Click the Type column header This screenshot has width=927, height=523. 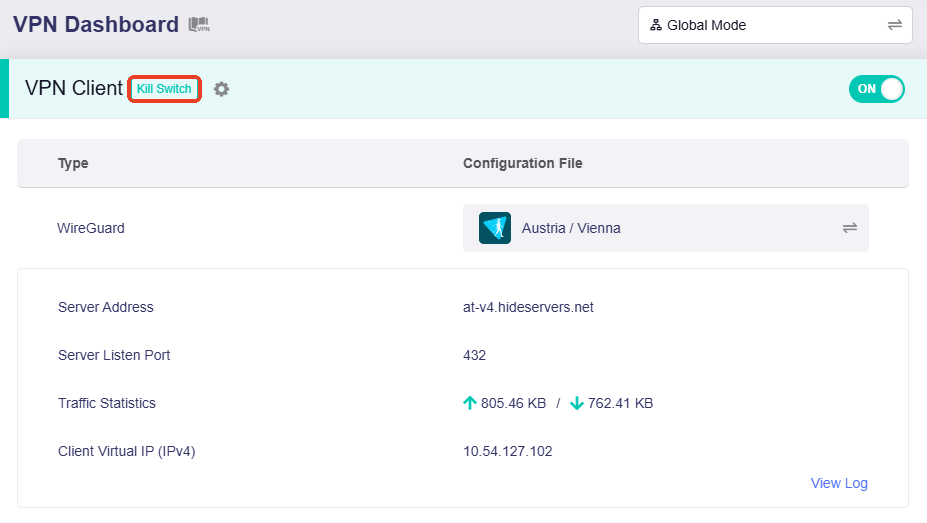(x=73, y=163)
